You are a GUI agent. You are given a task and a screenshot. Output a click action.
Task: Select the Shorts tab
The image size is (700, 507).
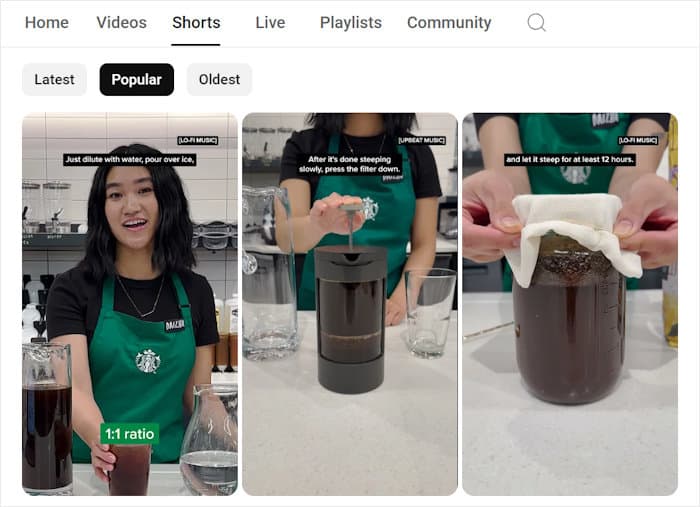(x=196, y=22)
